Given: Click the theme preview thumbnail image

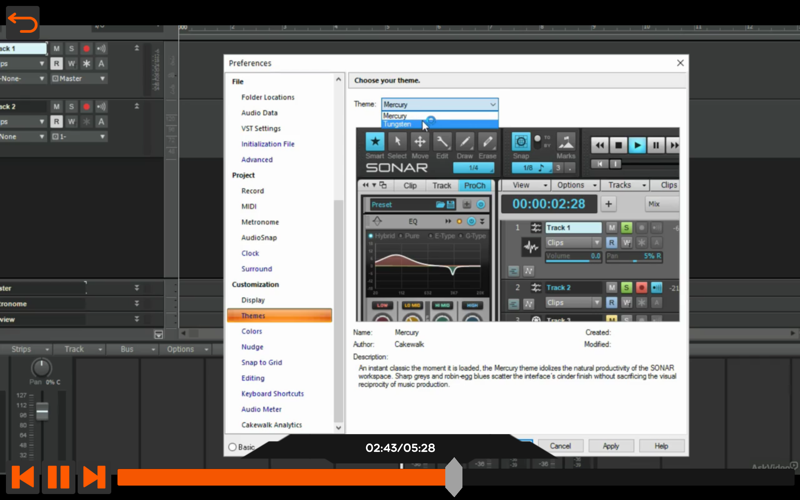Looking at the screenshot, I should tap(518, 224).
